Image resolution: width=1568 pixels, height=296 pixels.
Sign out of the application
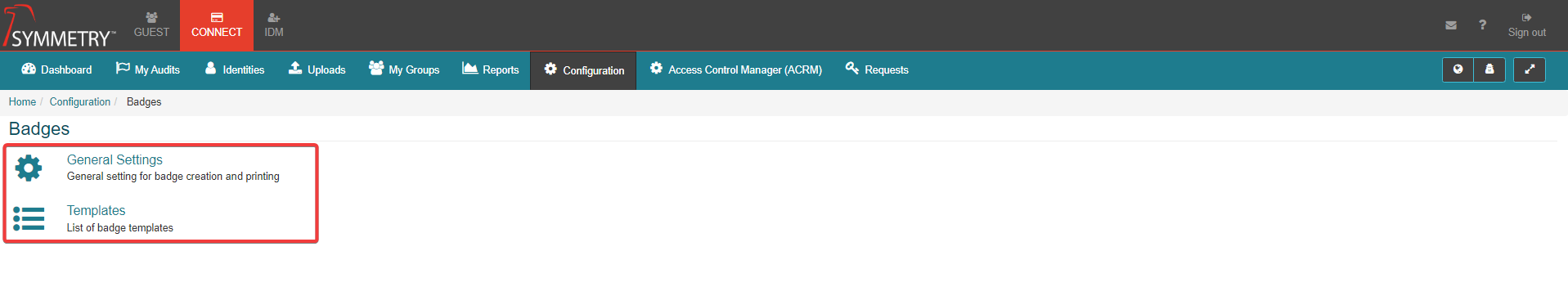point(1527,25)
